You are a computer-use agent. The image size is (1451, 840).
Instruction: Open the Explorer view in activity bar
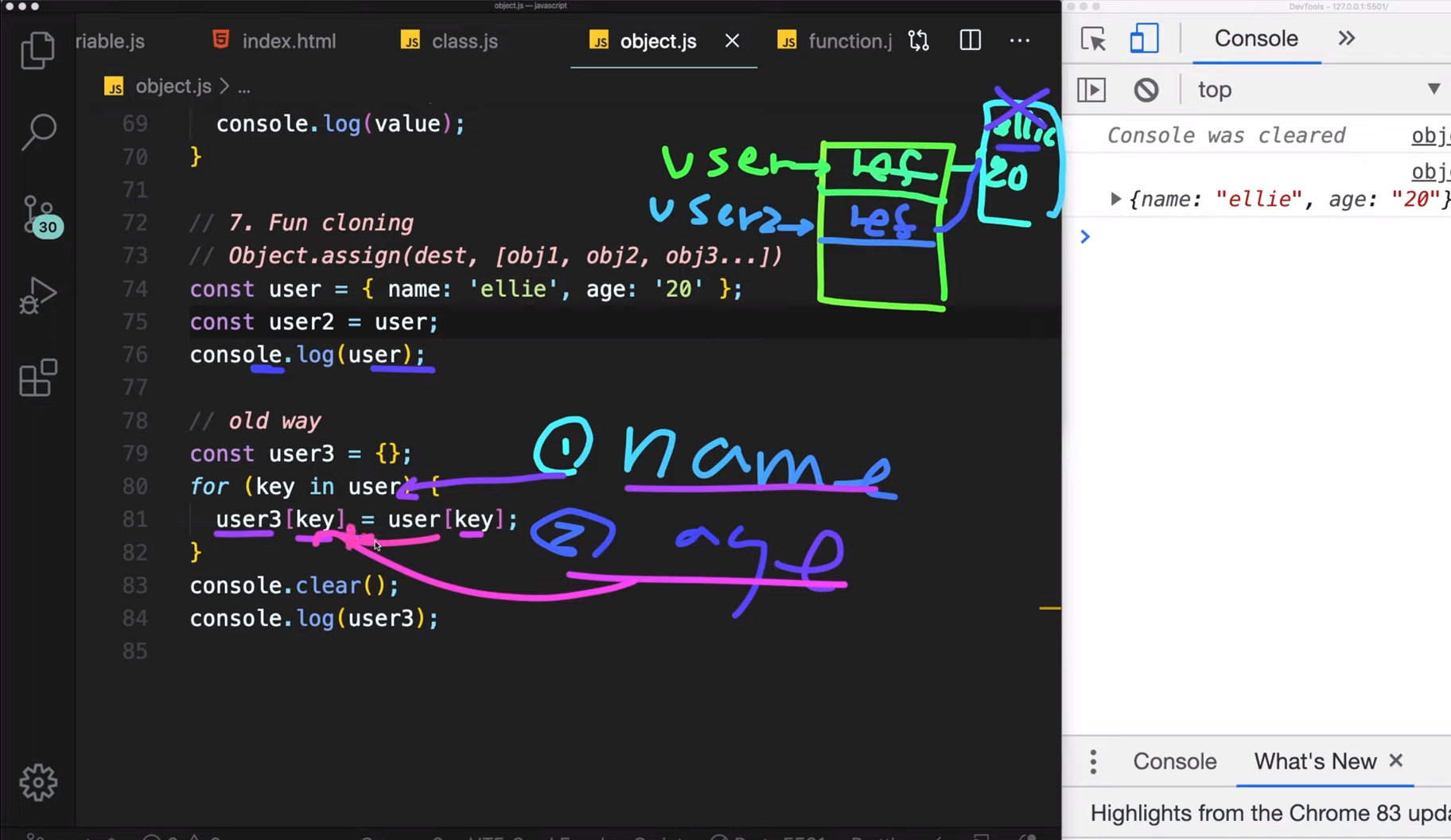pos(37,50)
